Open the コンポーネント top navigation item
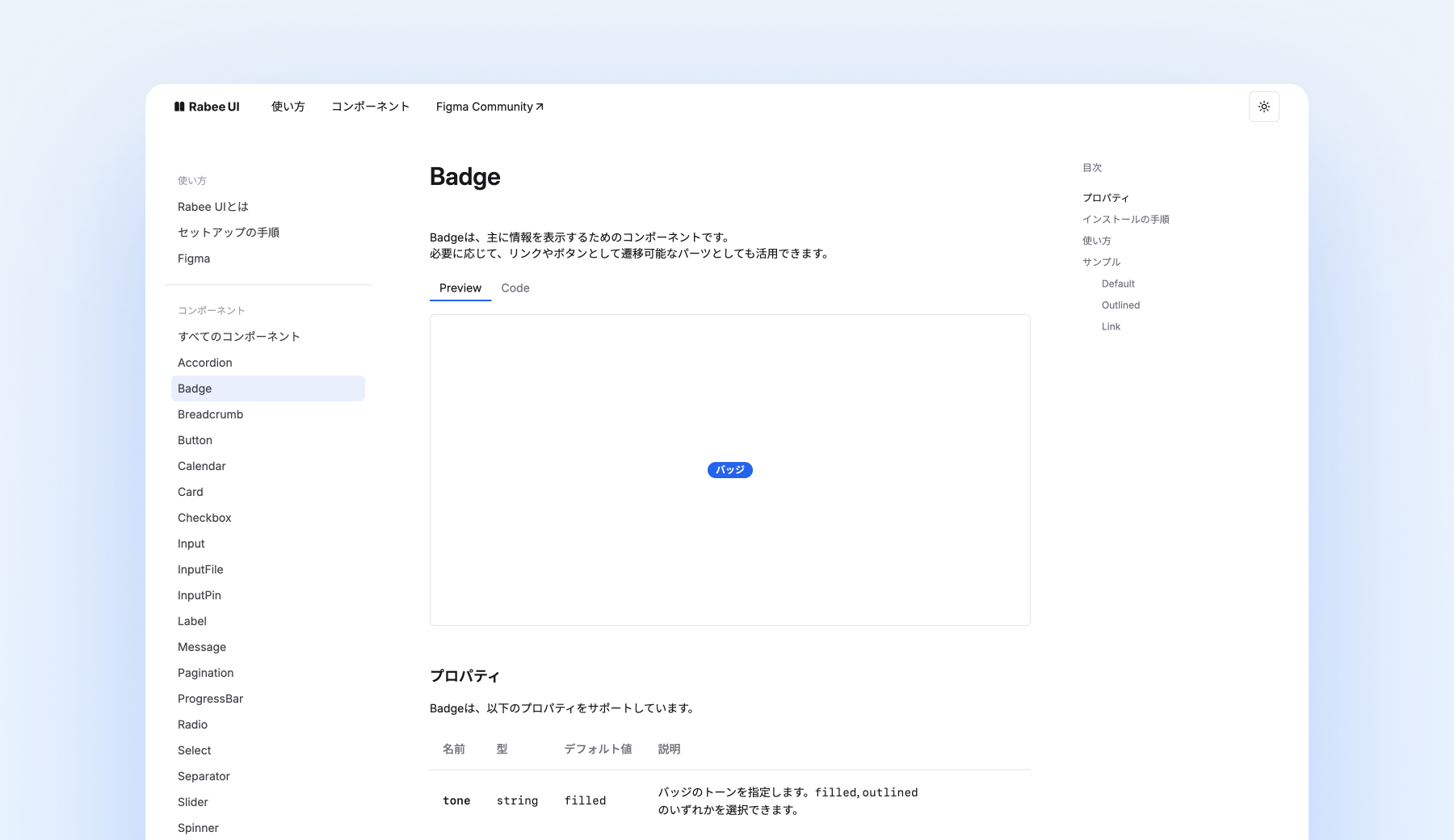 [370, 107]
